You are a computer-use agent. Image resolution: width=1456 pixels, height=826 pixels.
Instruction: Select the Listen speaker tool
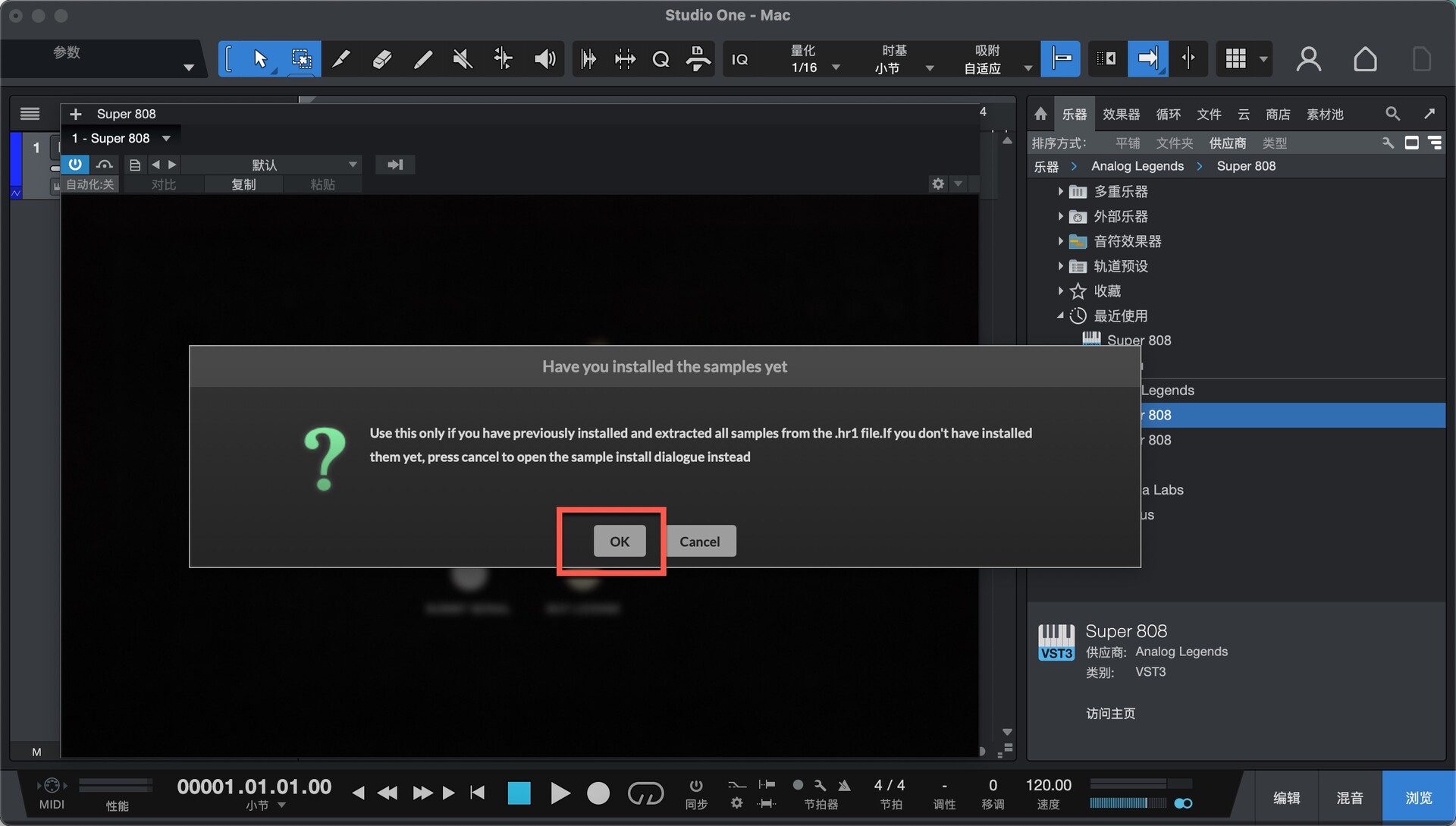click(544, 59)
